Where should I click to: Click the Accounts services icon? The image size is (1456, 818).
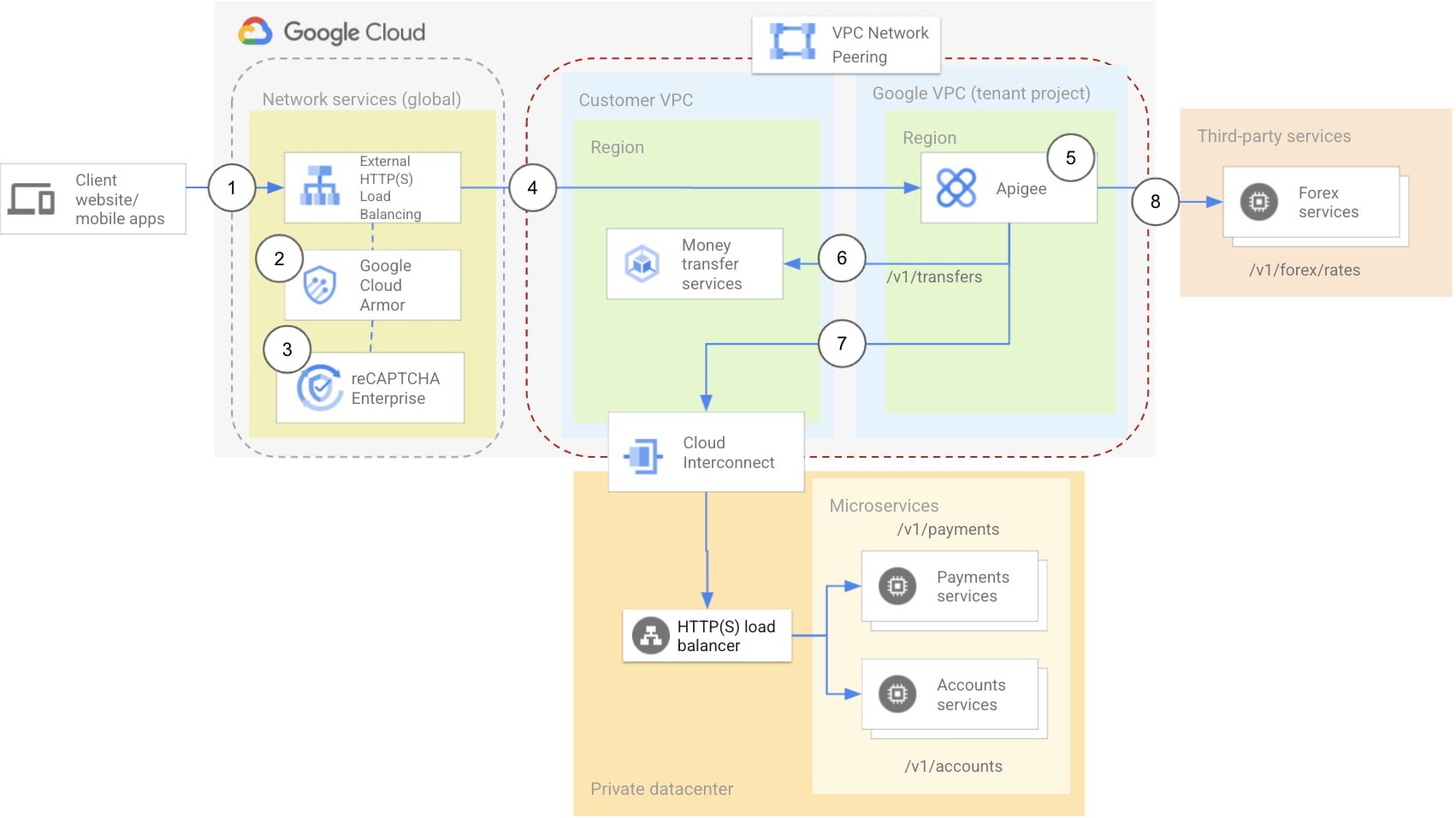[897, 695]
